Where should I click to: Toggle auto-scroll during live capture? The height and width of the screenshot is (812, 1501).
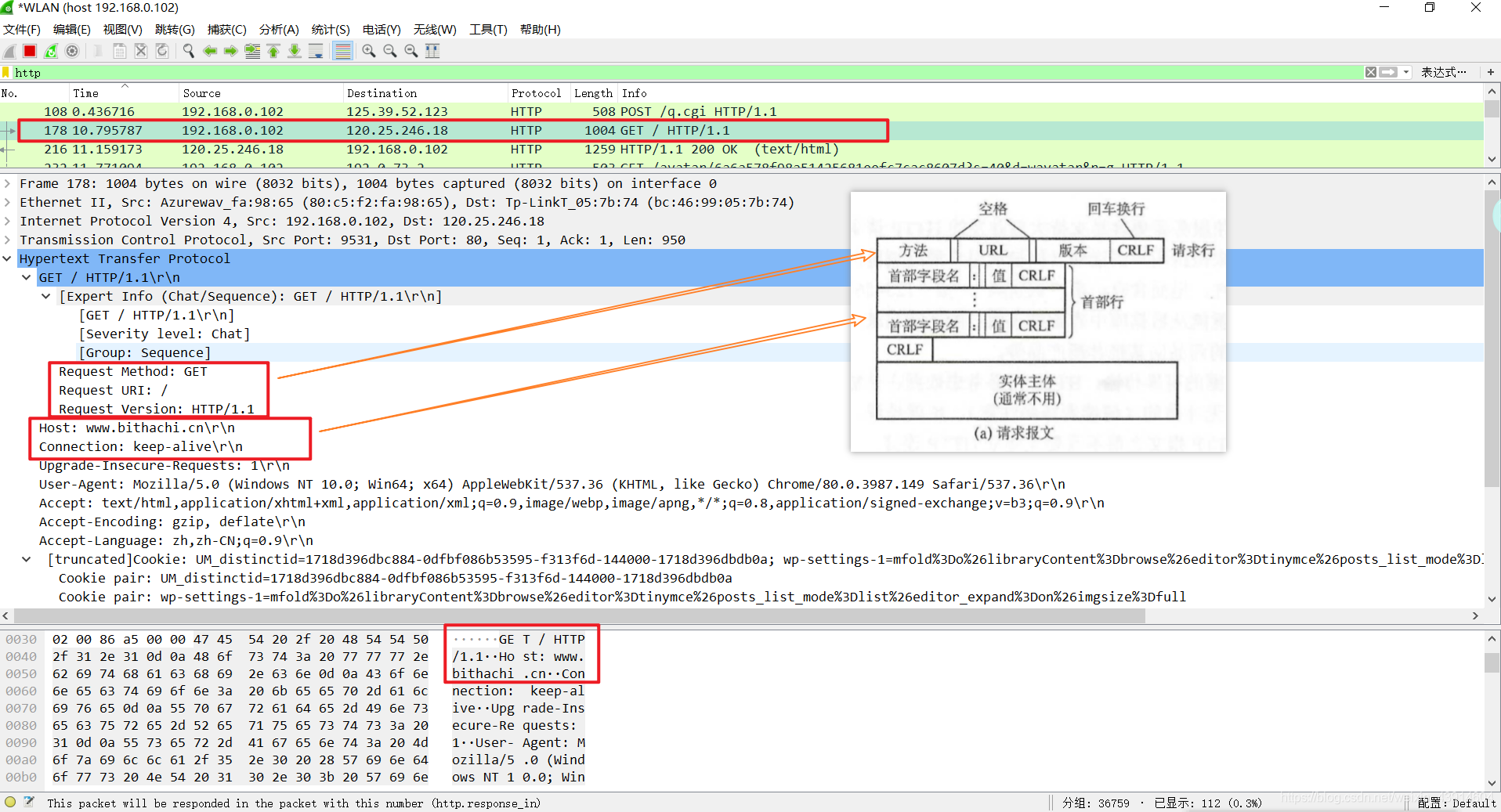coord(316,51)
